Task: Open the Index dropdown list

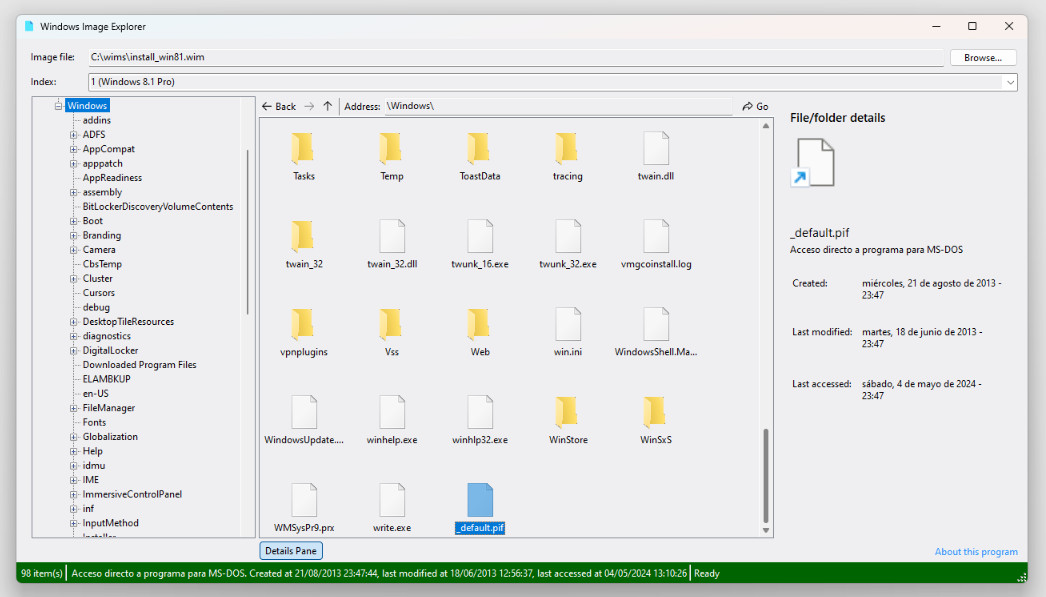Action: pos(1010,82)
